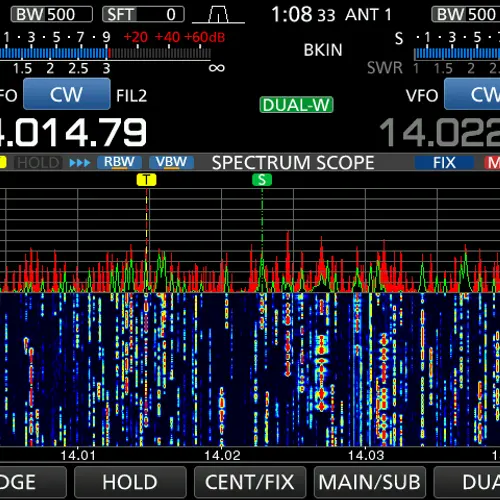The image size is (500, 500).
Task: Open the right CW mode selector
Action: click(x=473, y=94)
